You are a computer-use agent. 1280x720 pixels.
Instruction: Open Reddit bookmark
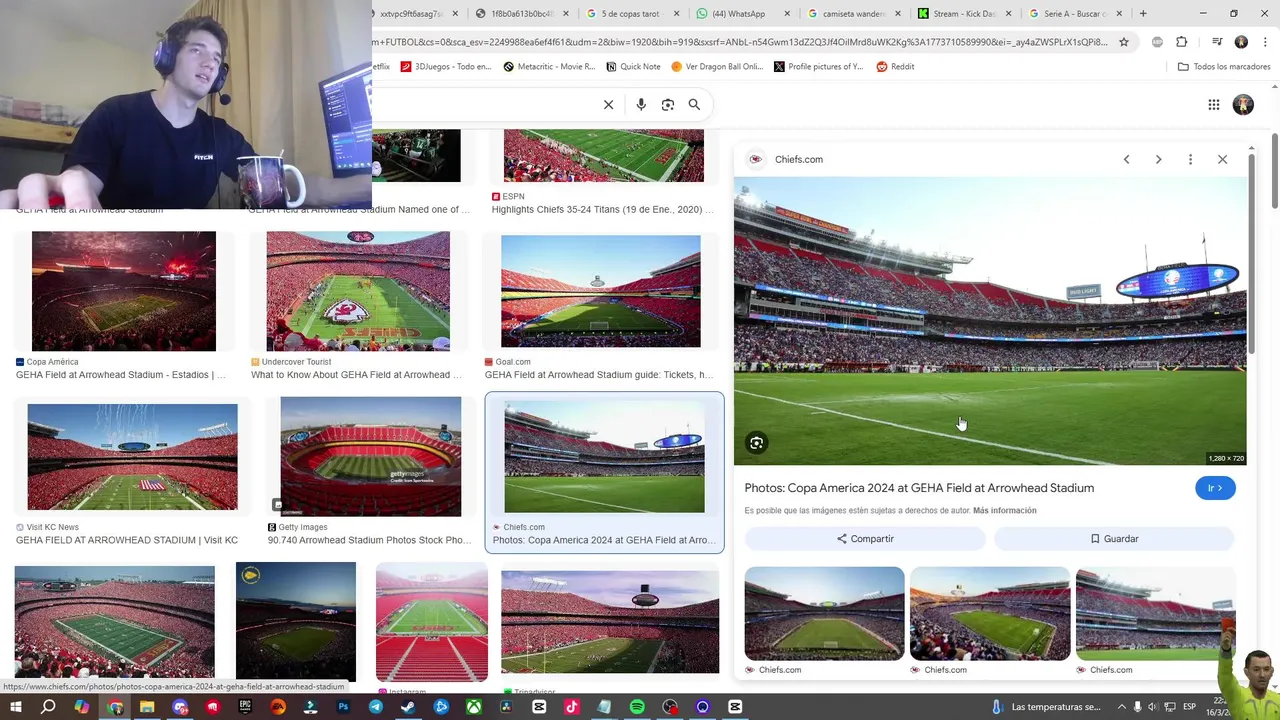[896, 66]
